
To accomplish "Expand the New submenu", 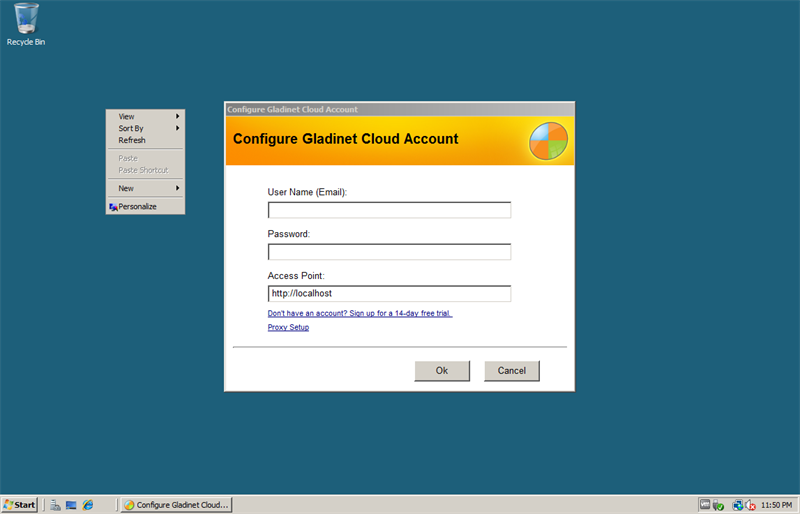I will tap(145, 188).
